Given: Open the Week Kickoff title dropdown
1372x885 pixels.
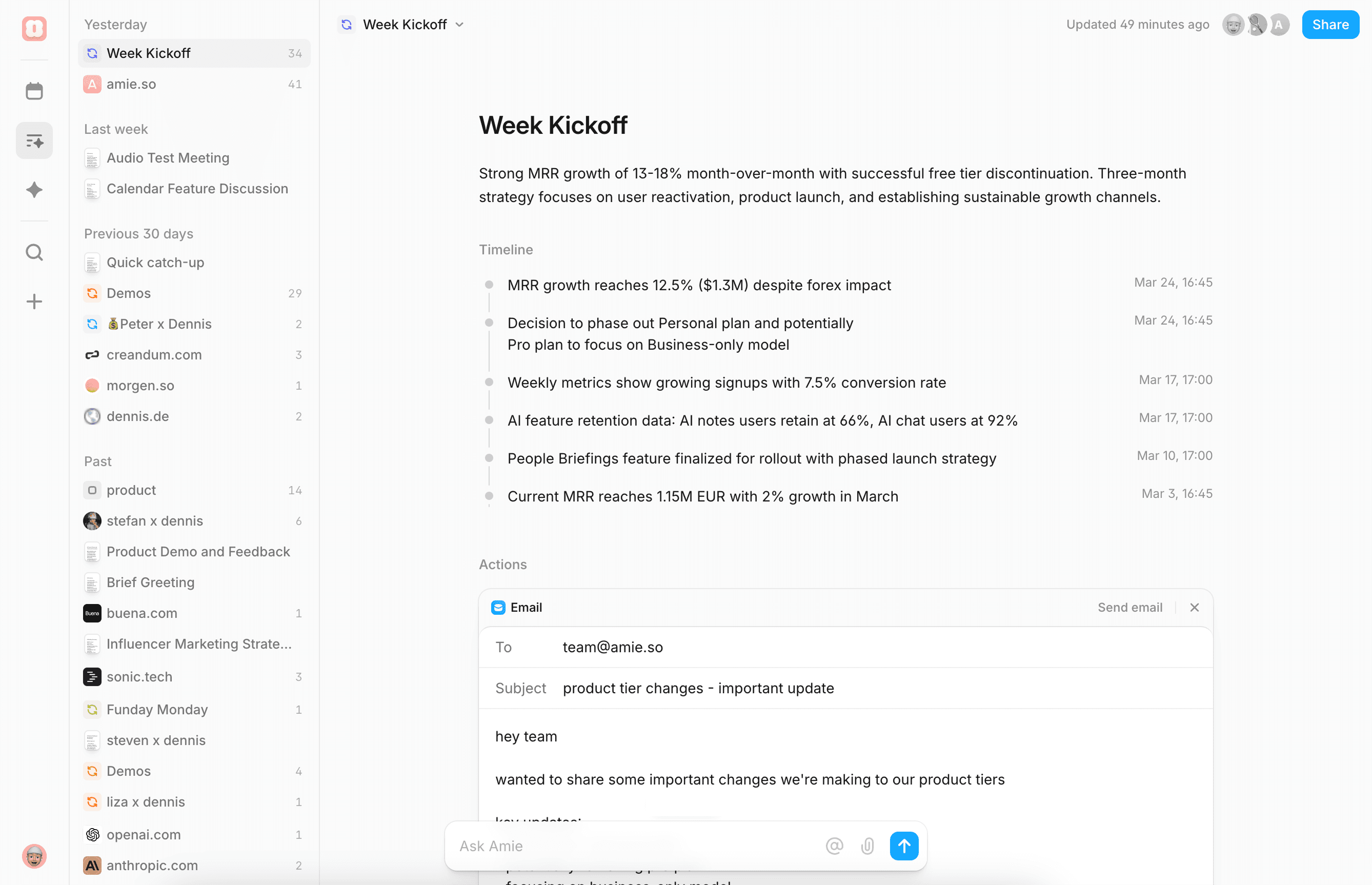Looking at the screenshot, I should coord(459,25).
